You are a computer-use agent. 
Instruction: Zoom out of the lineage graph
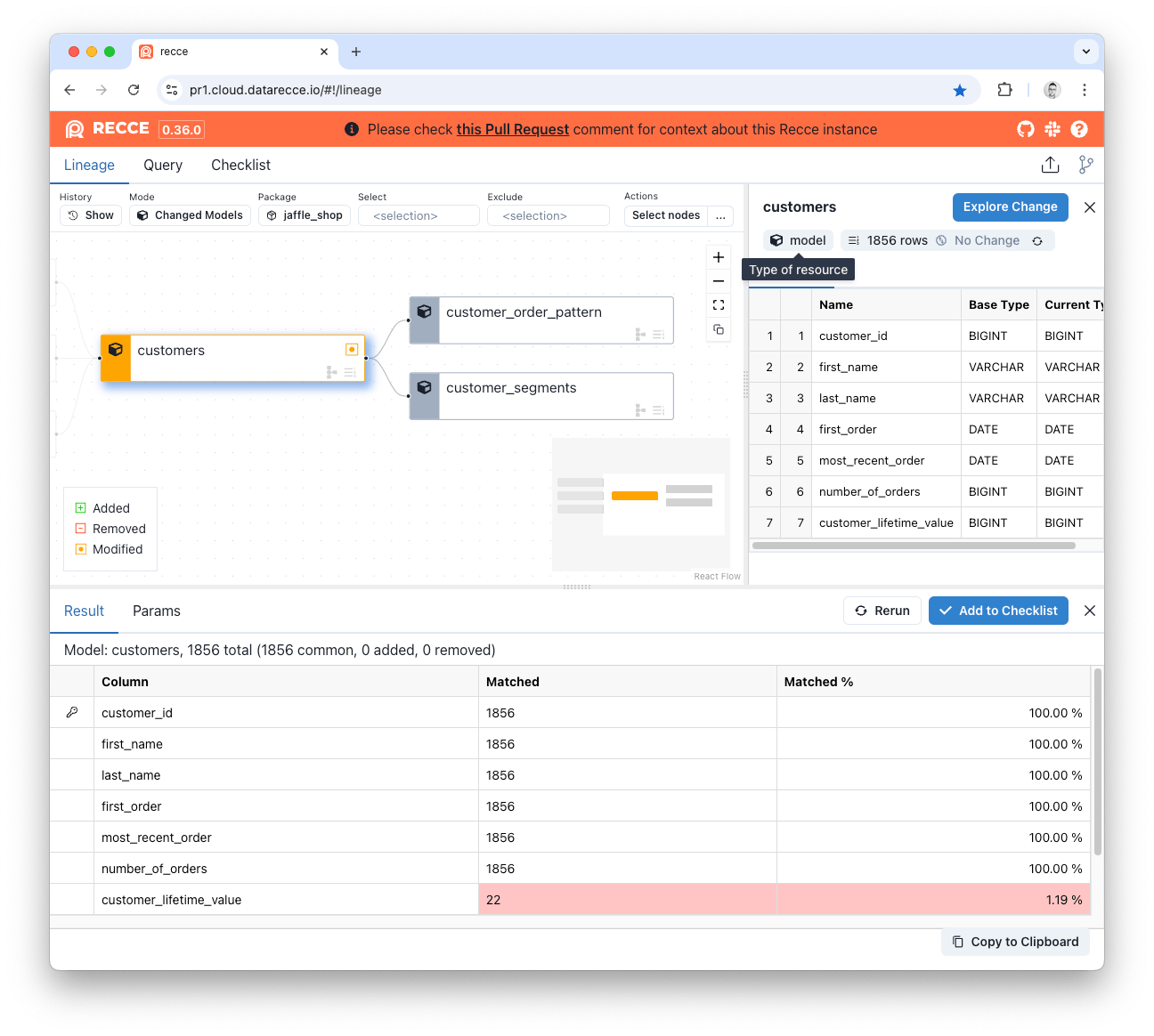point(719,281)
